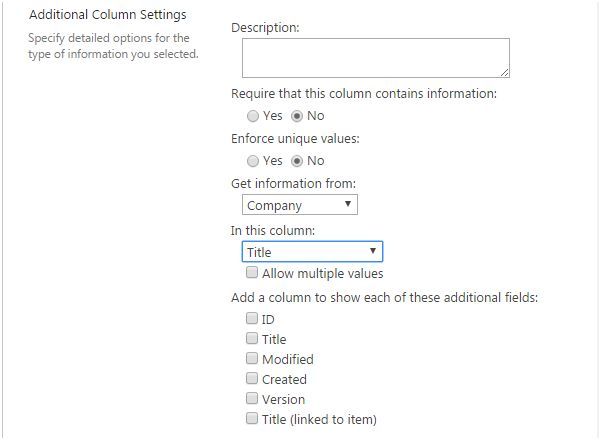Screen dimensions: 601x440
Task: Toggle the Created field checkbox
Action: pos(252,379)
